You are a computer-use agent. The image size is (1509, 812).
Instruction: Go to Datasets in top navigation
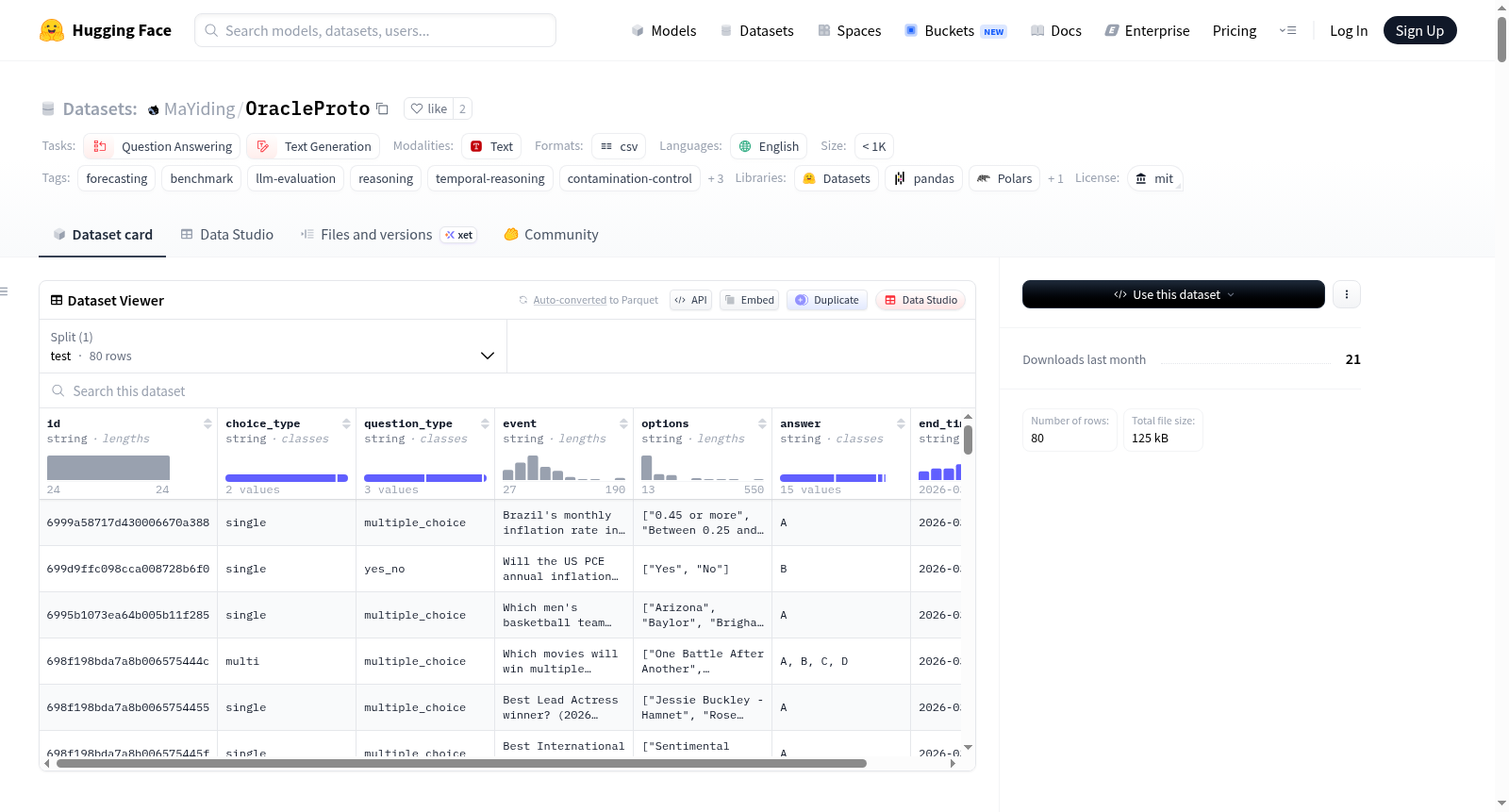(x=757, y=30)
